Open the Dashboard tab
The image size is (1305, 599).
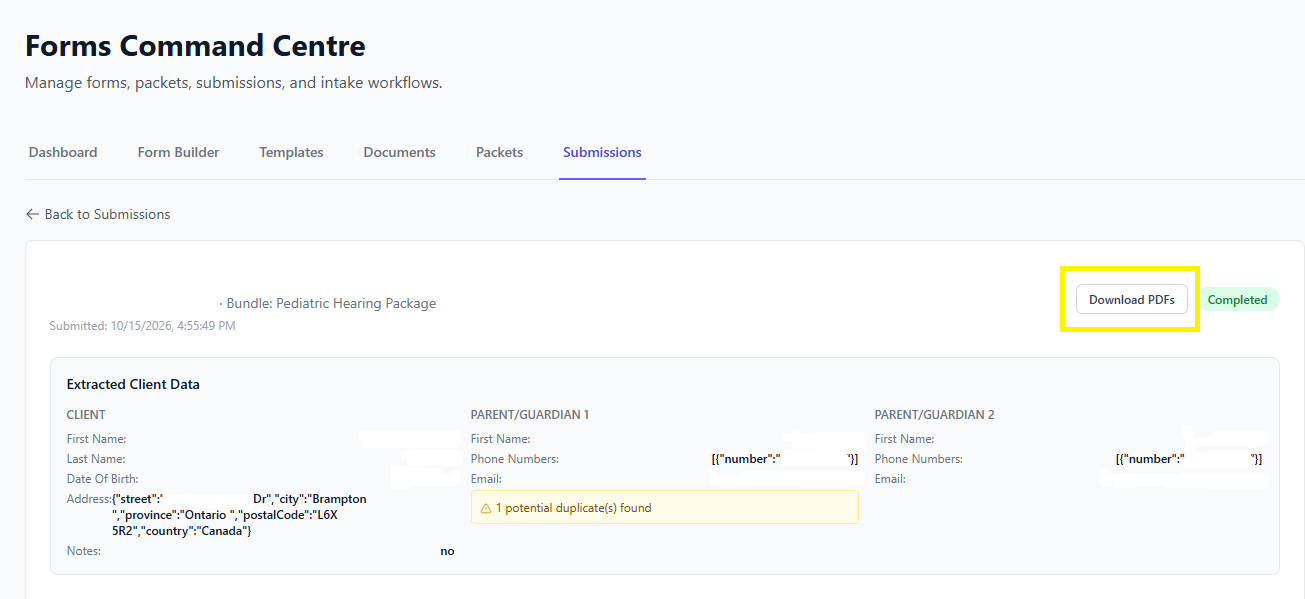pyautogui.click(x=63, y=152)
